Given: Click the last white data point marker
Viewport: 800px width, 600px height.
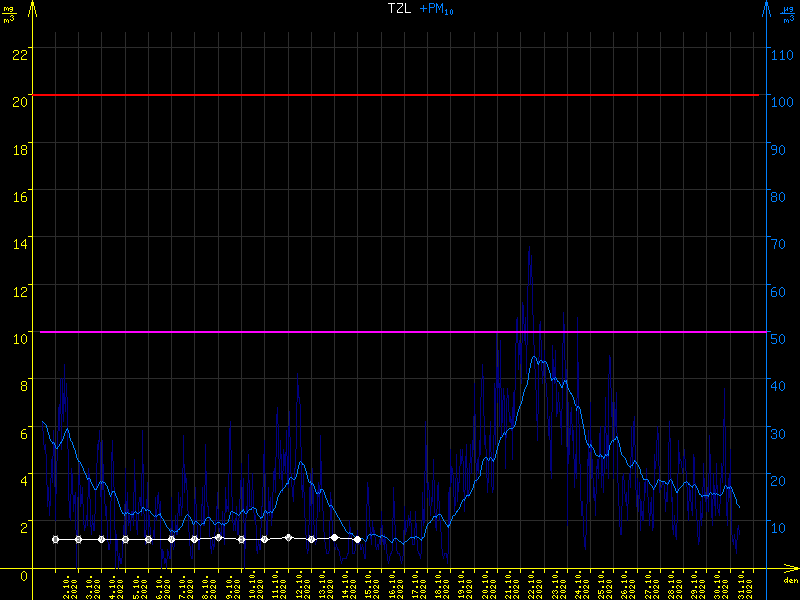Looking at the screenshot, I should [x=357, y=539].
